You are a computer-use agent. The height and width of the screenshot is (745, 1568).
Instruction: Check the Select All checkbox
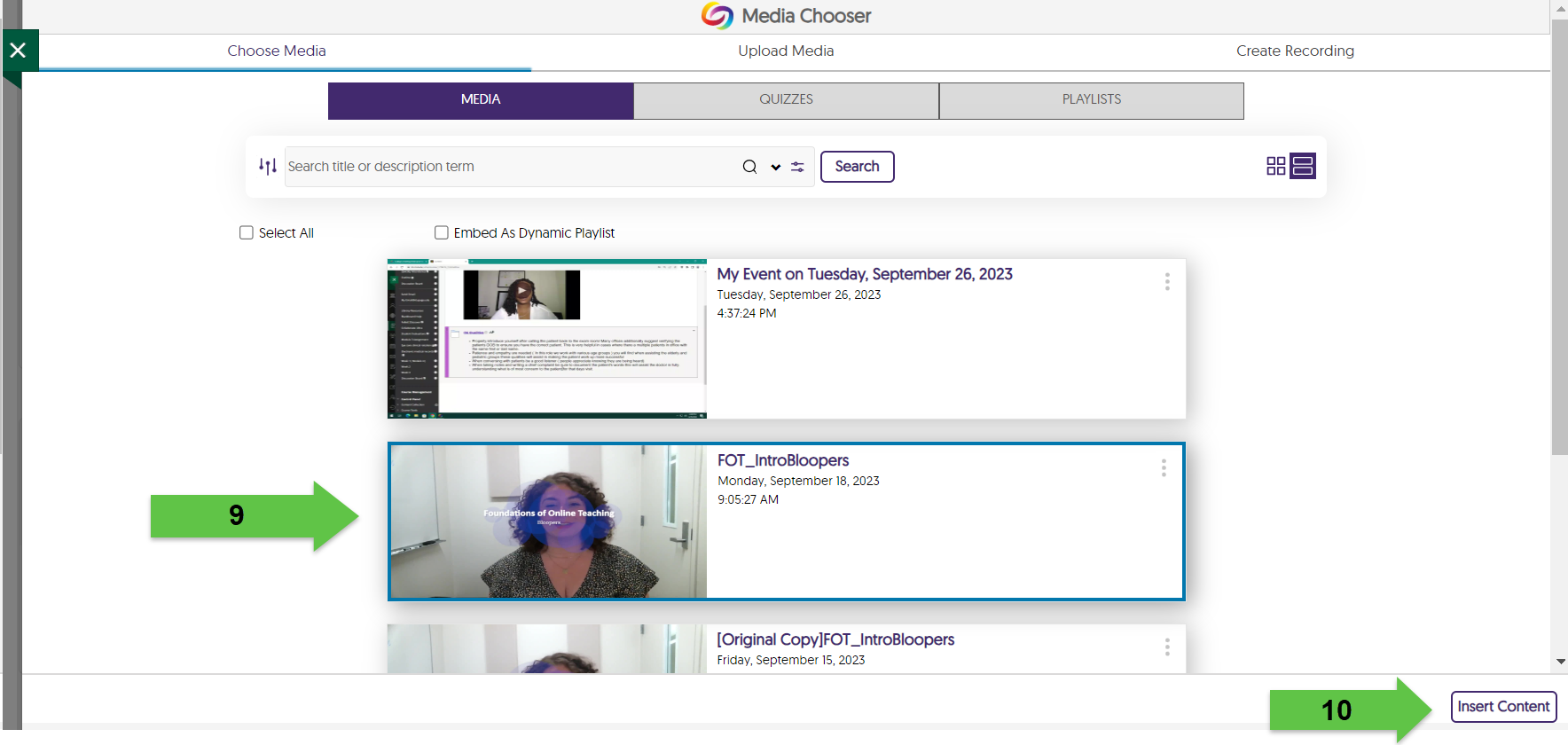(247, 232)
